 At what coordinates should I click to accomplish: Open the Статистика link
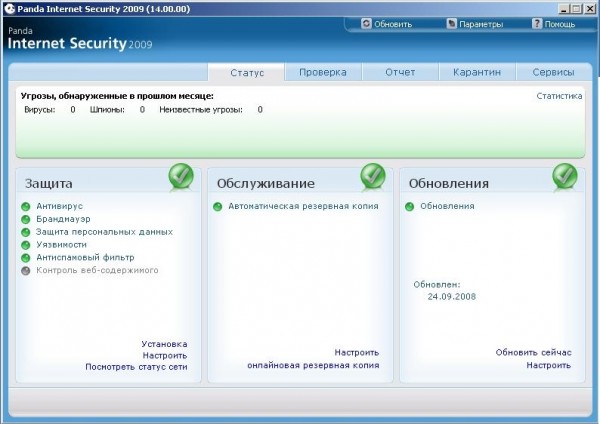click(x=559, y=96)
